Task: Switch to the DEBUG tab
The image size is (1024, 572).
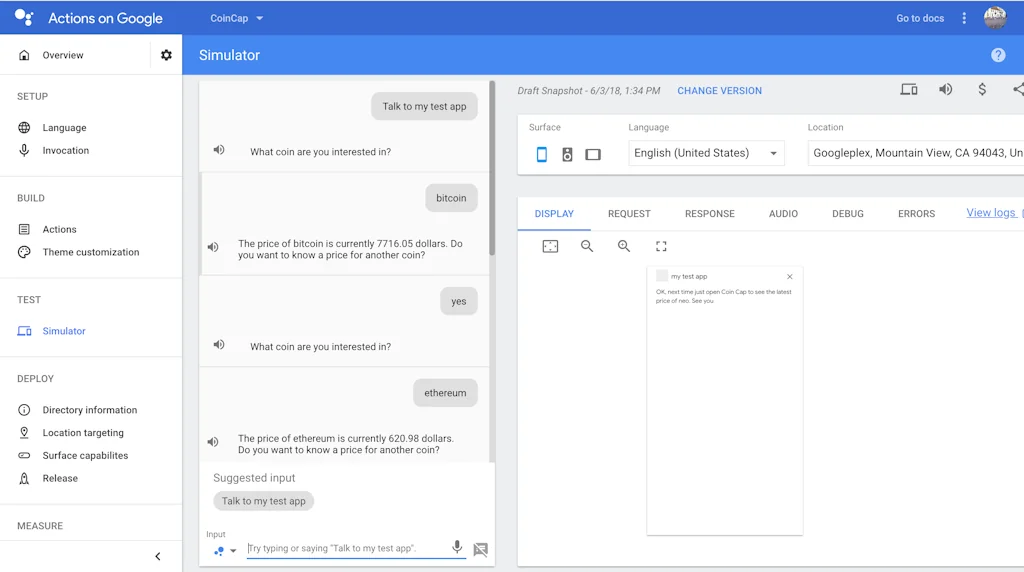Action: [x=847, y=214]
